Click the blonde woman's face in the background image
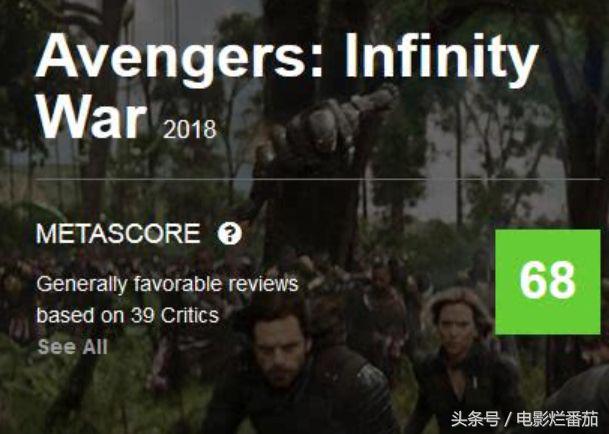609x434 pixels. point(455,326)
